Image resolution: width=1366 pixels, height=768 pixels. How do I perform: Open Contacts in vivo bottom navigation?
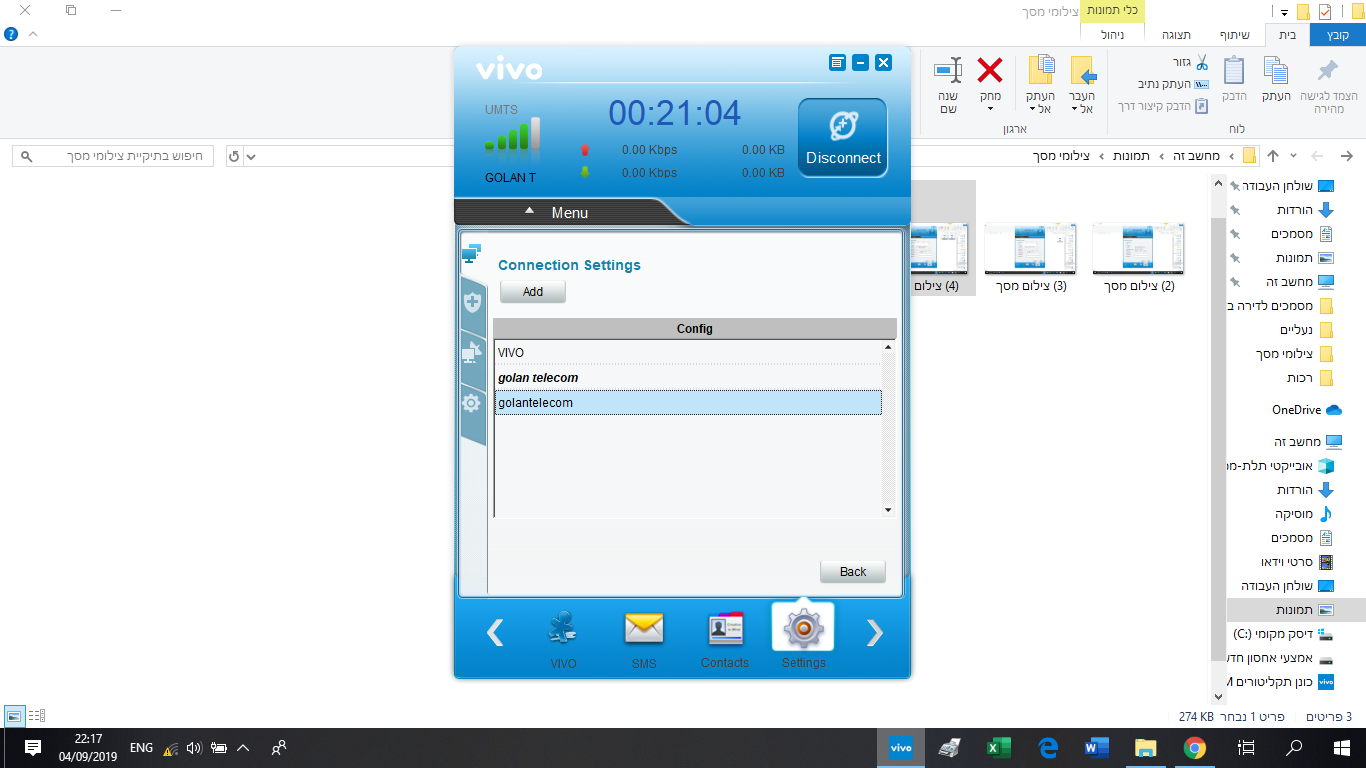click(725, 639)
